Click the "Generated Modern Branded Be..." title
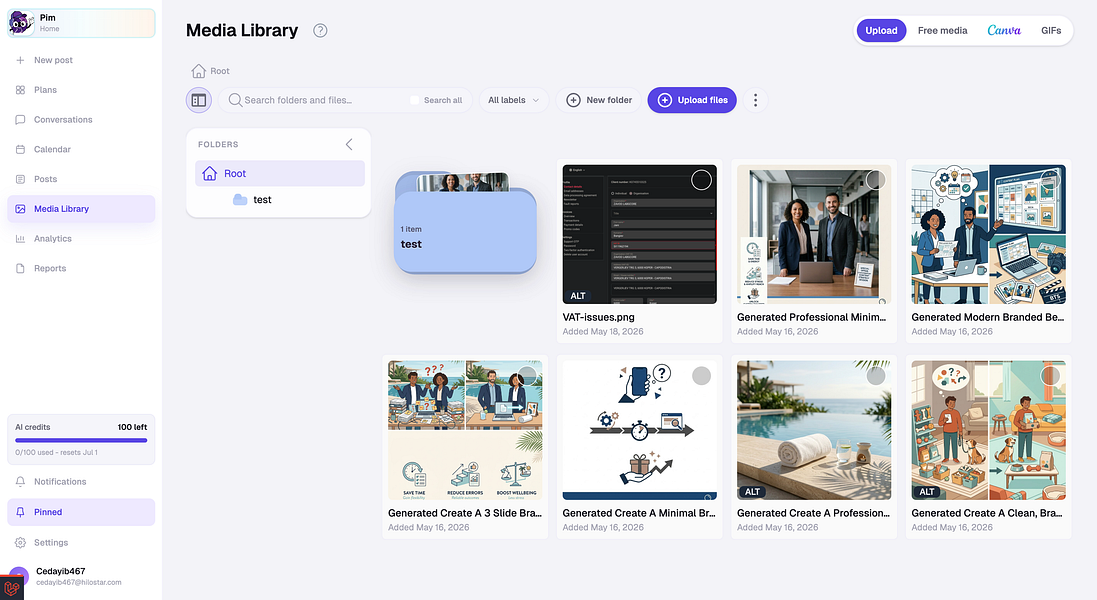Screen dimensions: 1097x600 pos(987,317)
